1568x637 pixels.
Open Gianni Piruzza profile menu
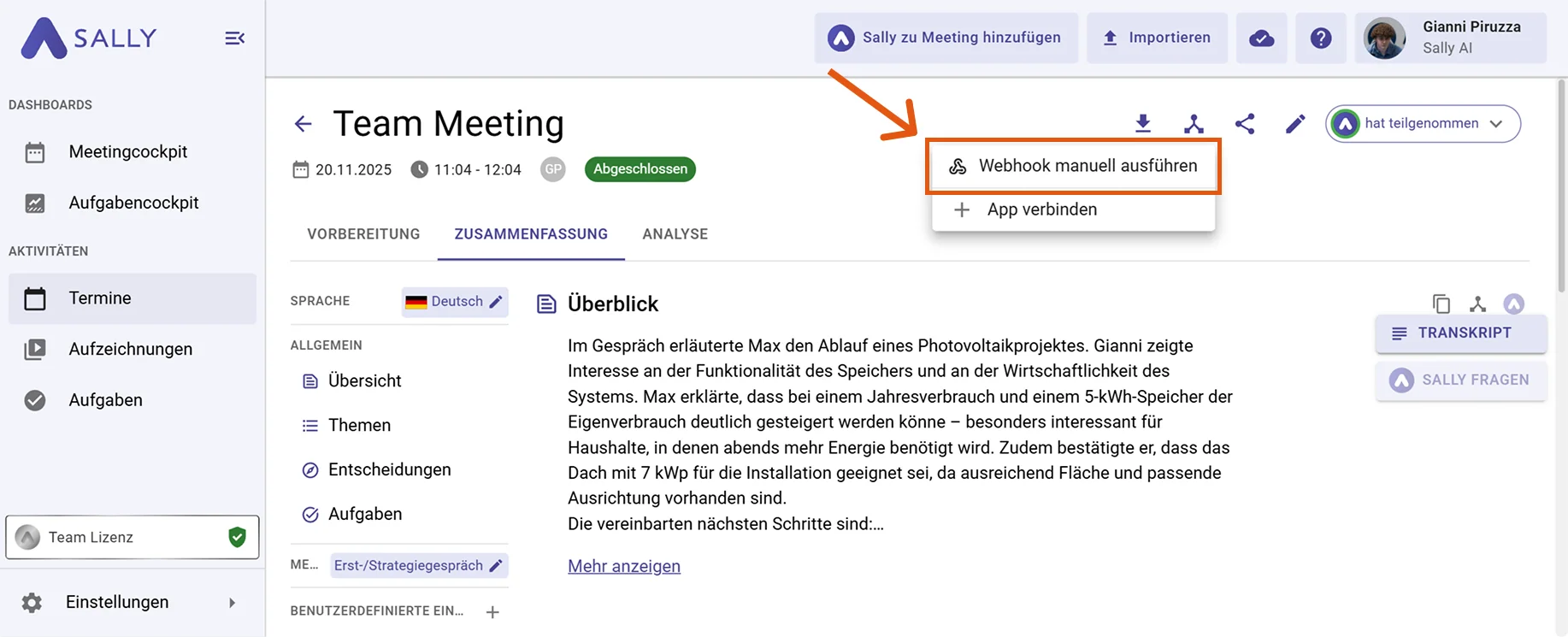pos(1451,38)
